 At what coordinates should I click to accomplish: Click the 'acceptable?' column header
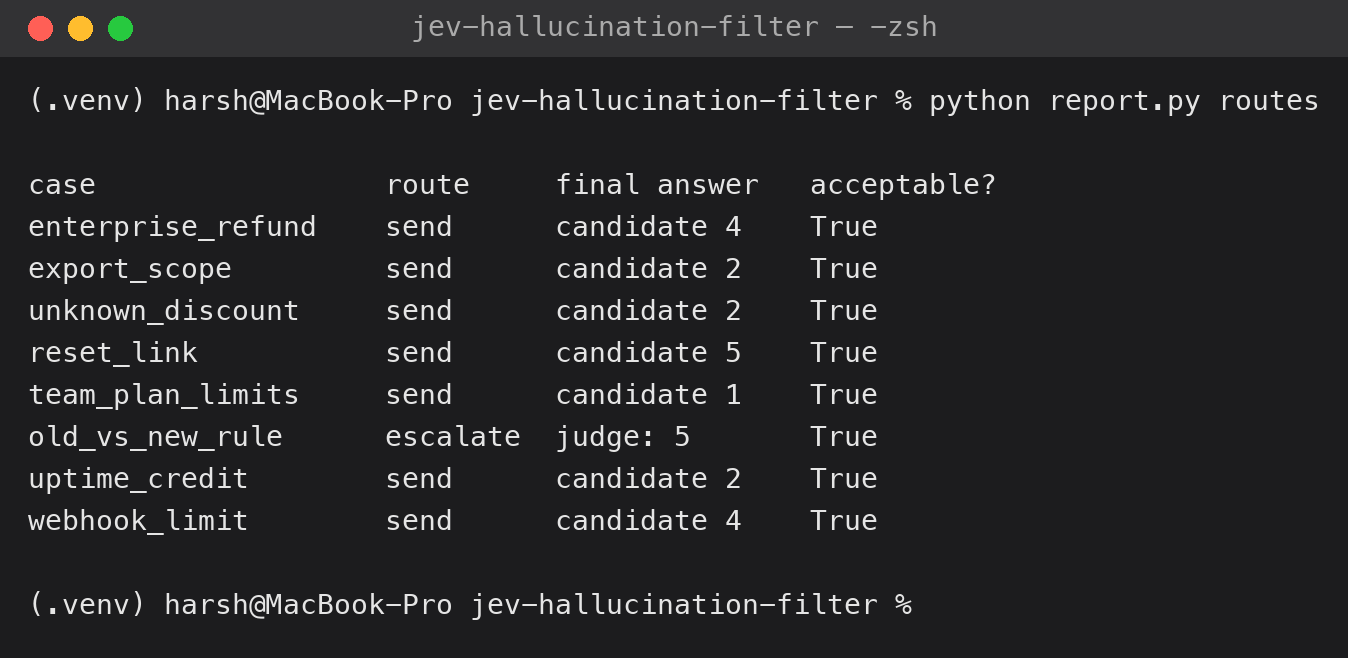point(903,185)
